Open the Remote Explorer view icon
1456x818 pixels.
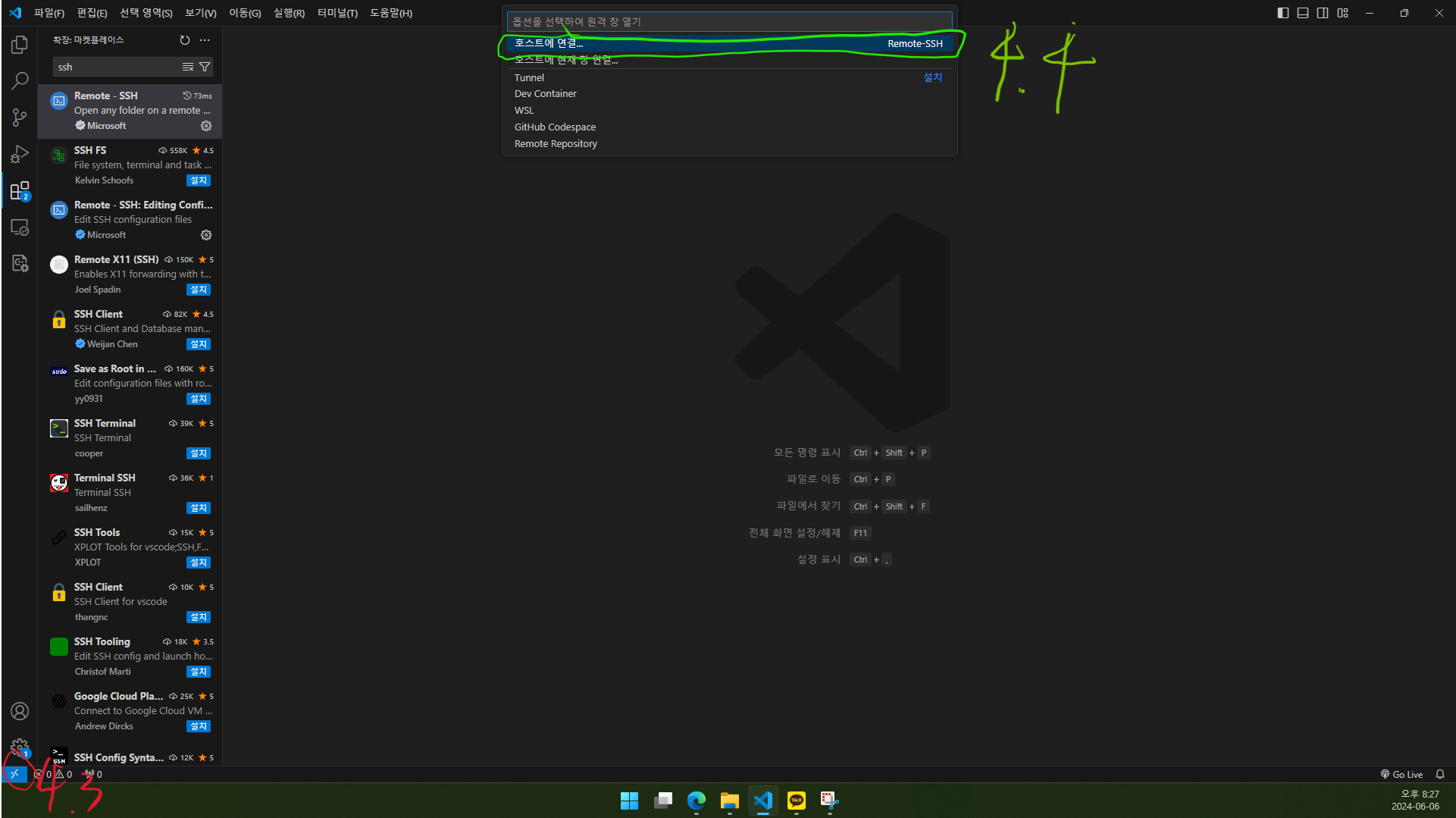pos(20,227)
